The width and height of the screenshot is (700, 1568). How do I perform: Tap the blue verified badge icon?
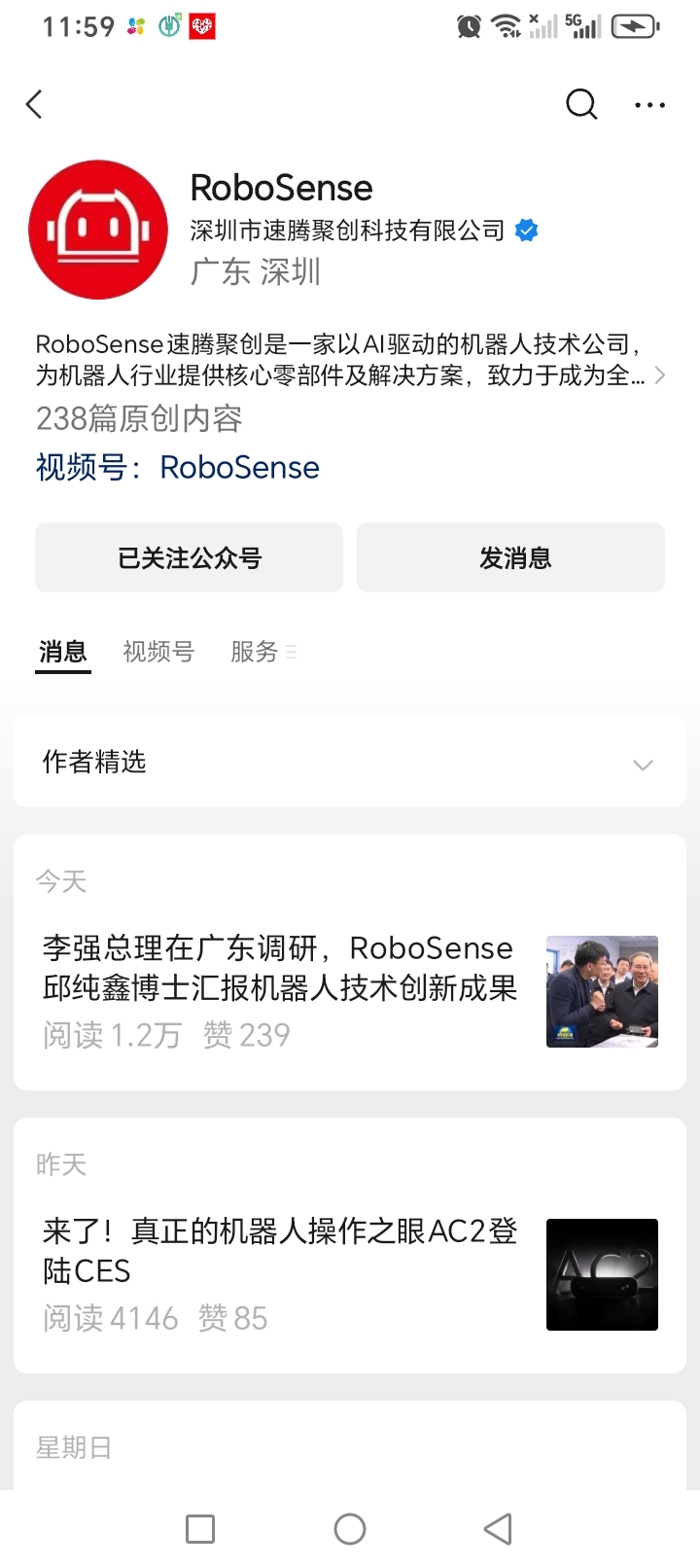coord(526,231)
